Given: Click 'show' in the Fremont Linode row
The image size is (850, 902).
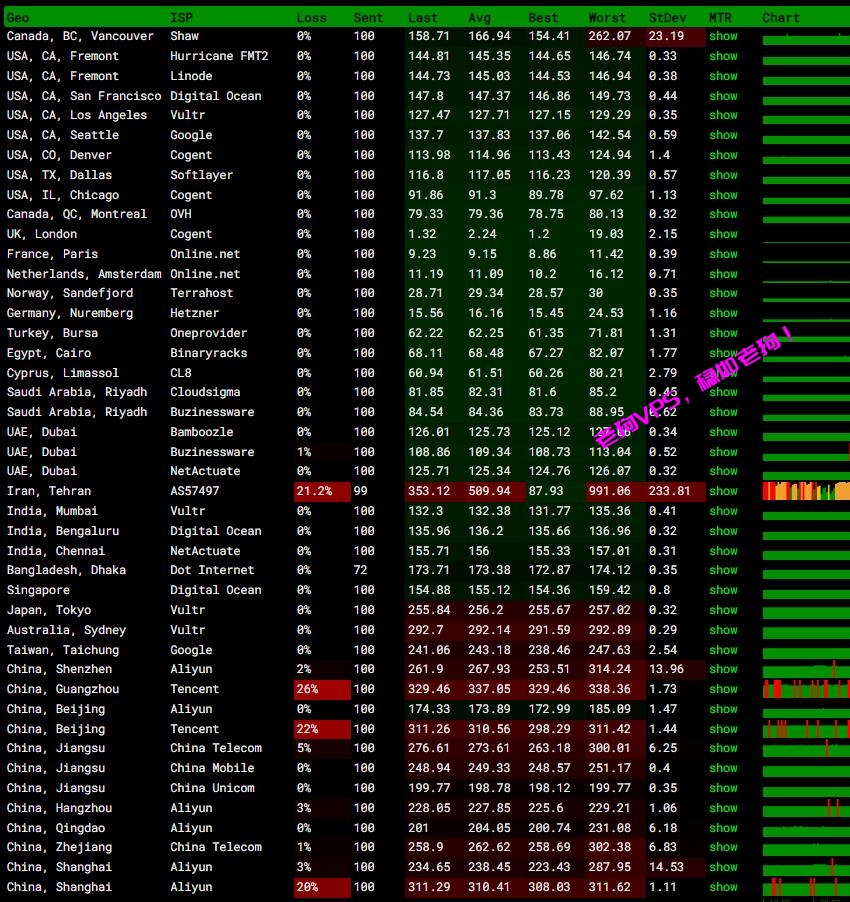Looking at the screenshot, I should coord(723,76).
